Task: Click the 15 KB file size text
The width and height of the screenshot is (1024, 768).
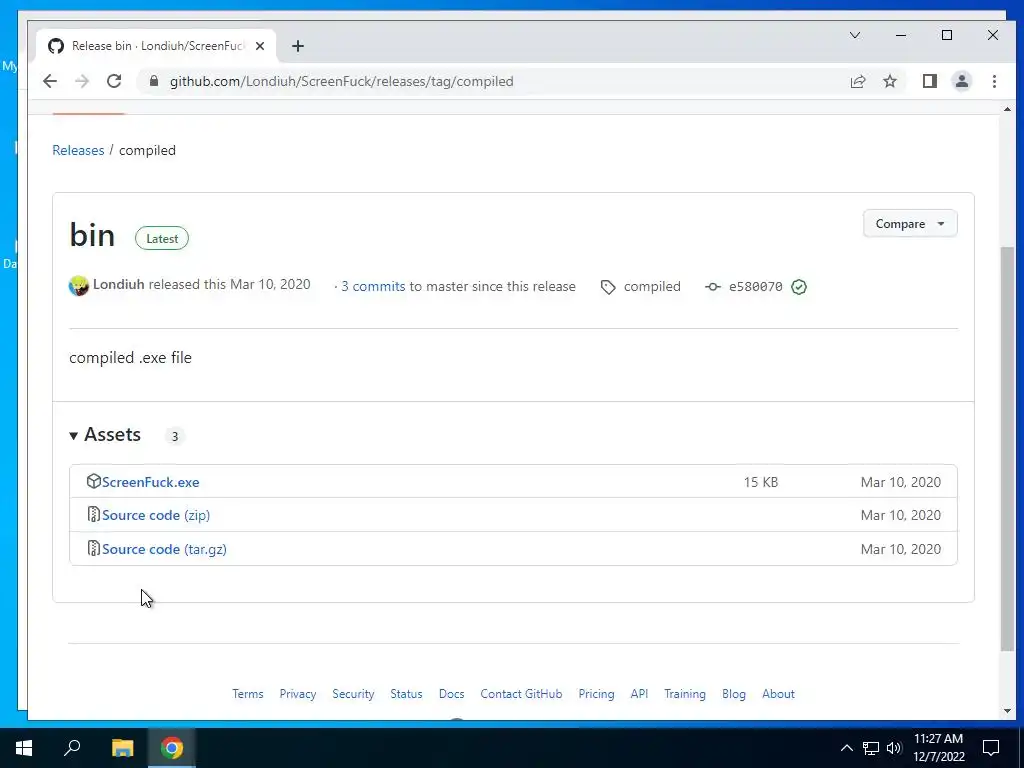Action: click(761, 482)
